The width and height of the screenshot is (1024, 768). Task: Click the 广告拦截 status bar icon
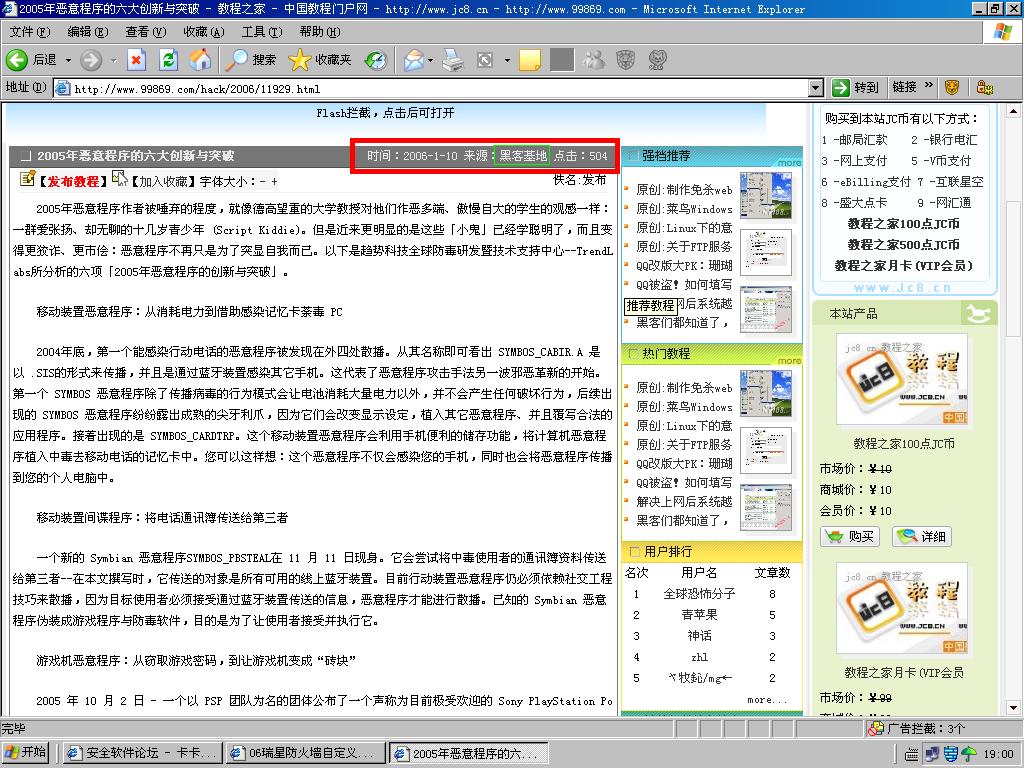point(875,728)
